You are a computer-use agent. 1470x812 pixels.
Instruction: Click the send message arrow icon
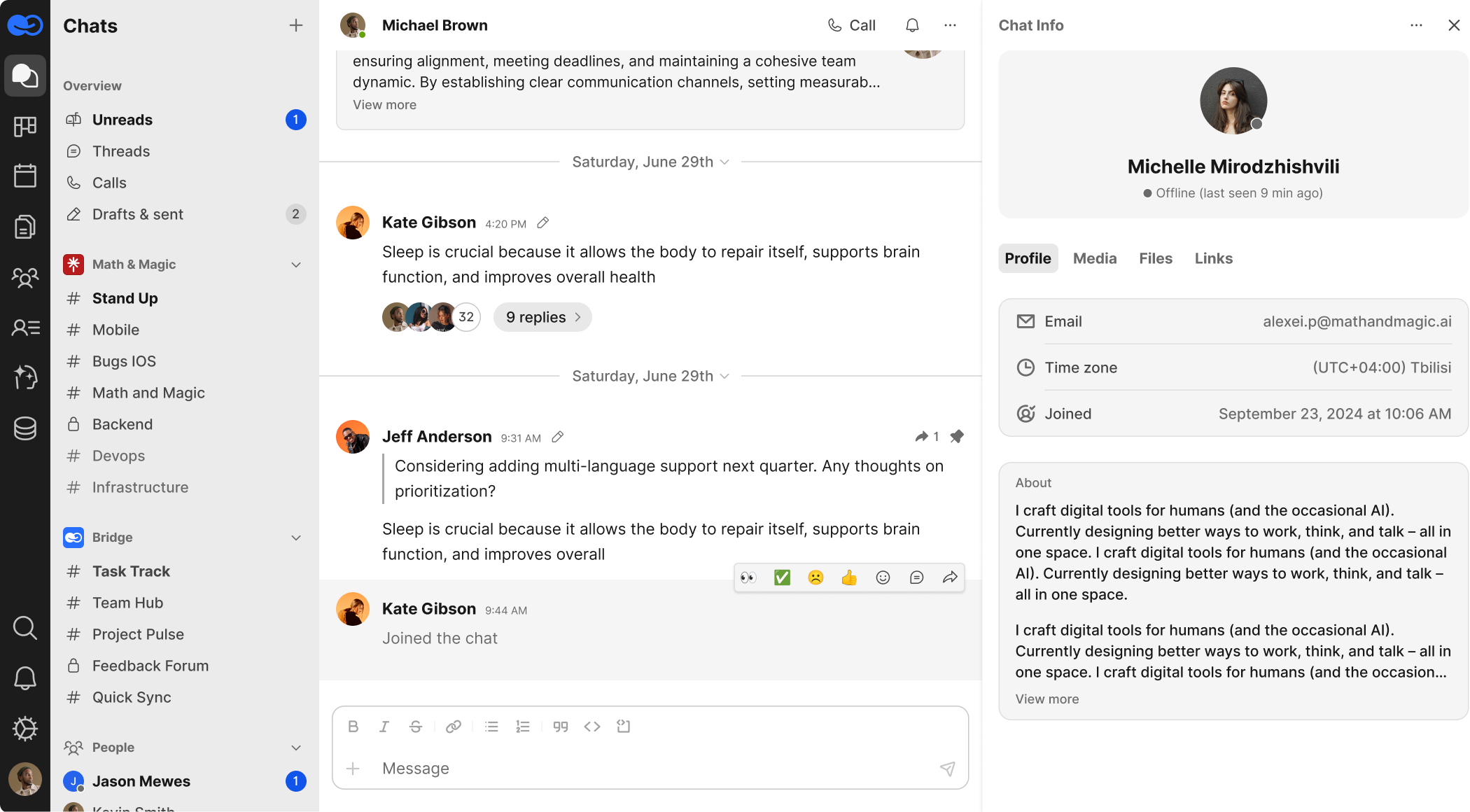(x=947, y=769)
